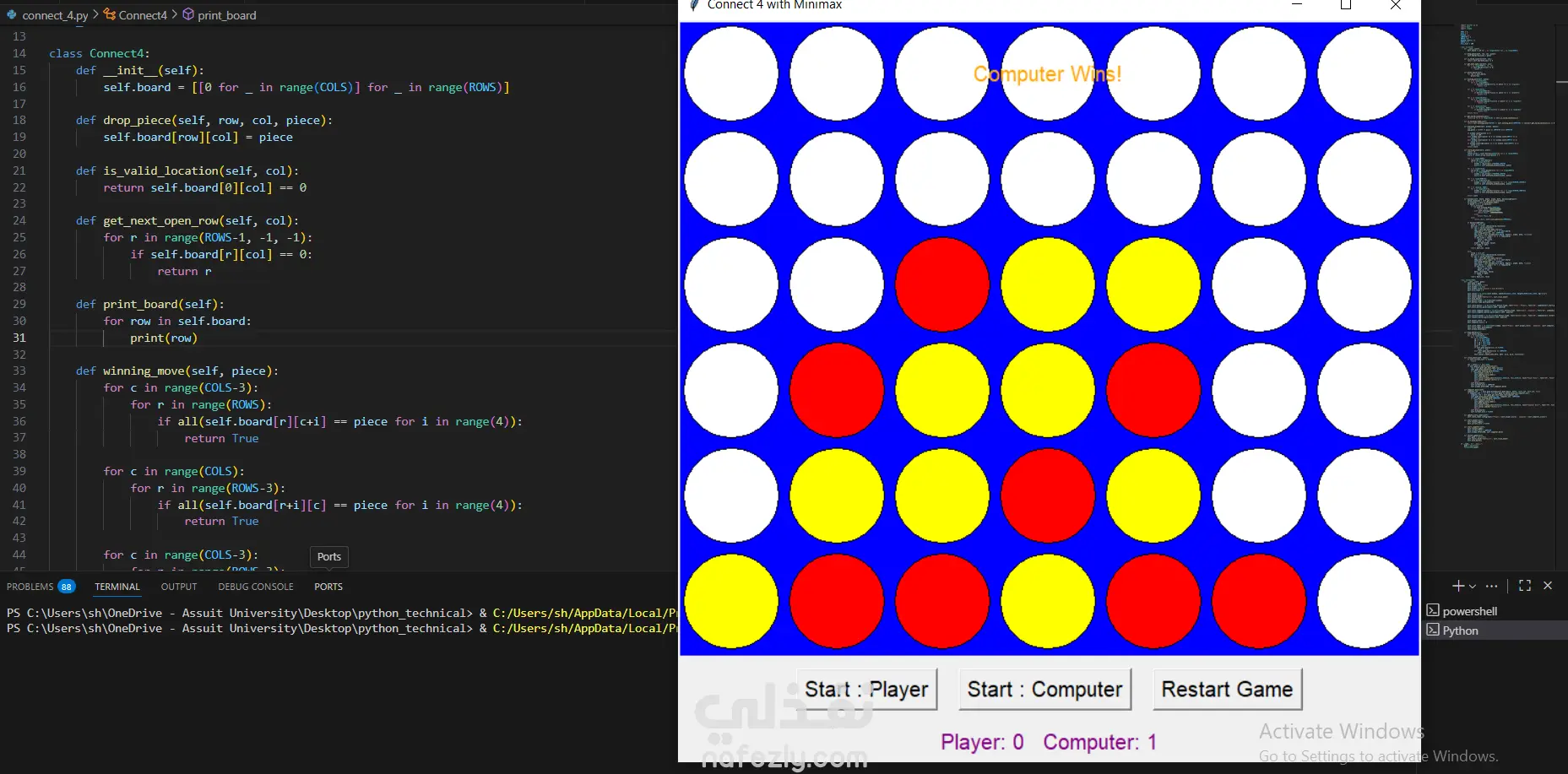Click the Restart Game button
The image size is (1568, 774).
pos(1227,690)
